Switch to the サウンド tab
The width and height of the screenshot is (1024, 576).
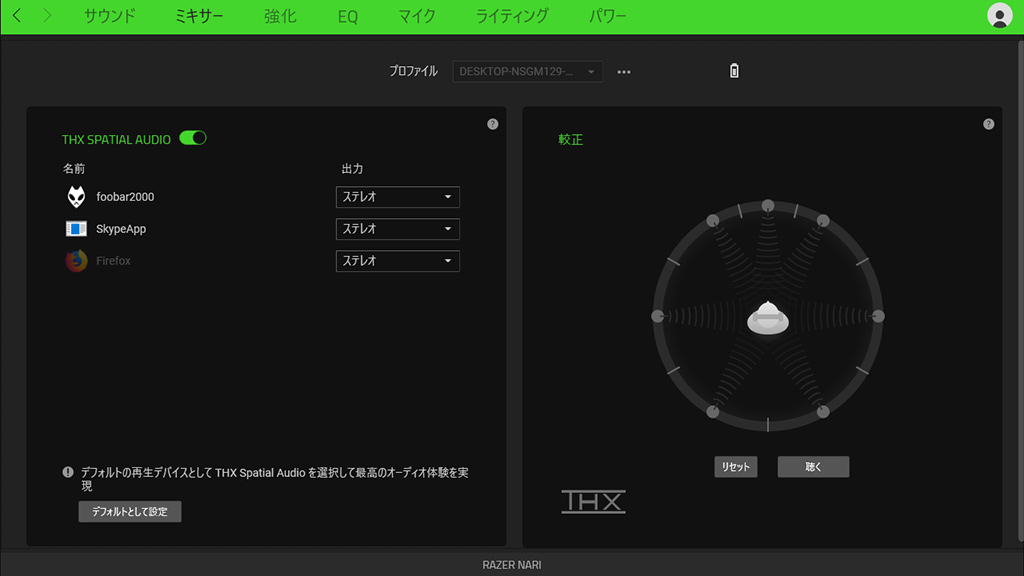[110, 16]
